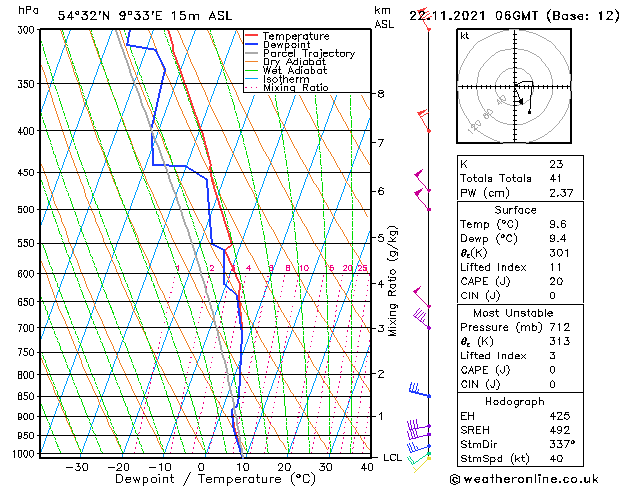The image size is (629, 486).
Task: Click the hodograph polar plot
Action: point(514,86)
